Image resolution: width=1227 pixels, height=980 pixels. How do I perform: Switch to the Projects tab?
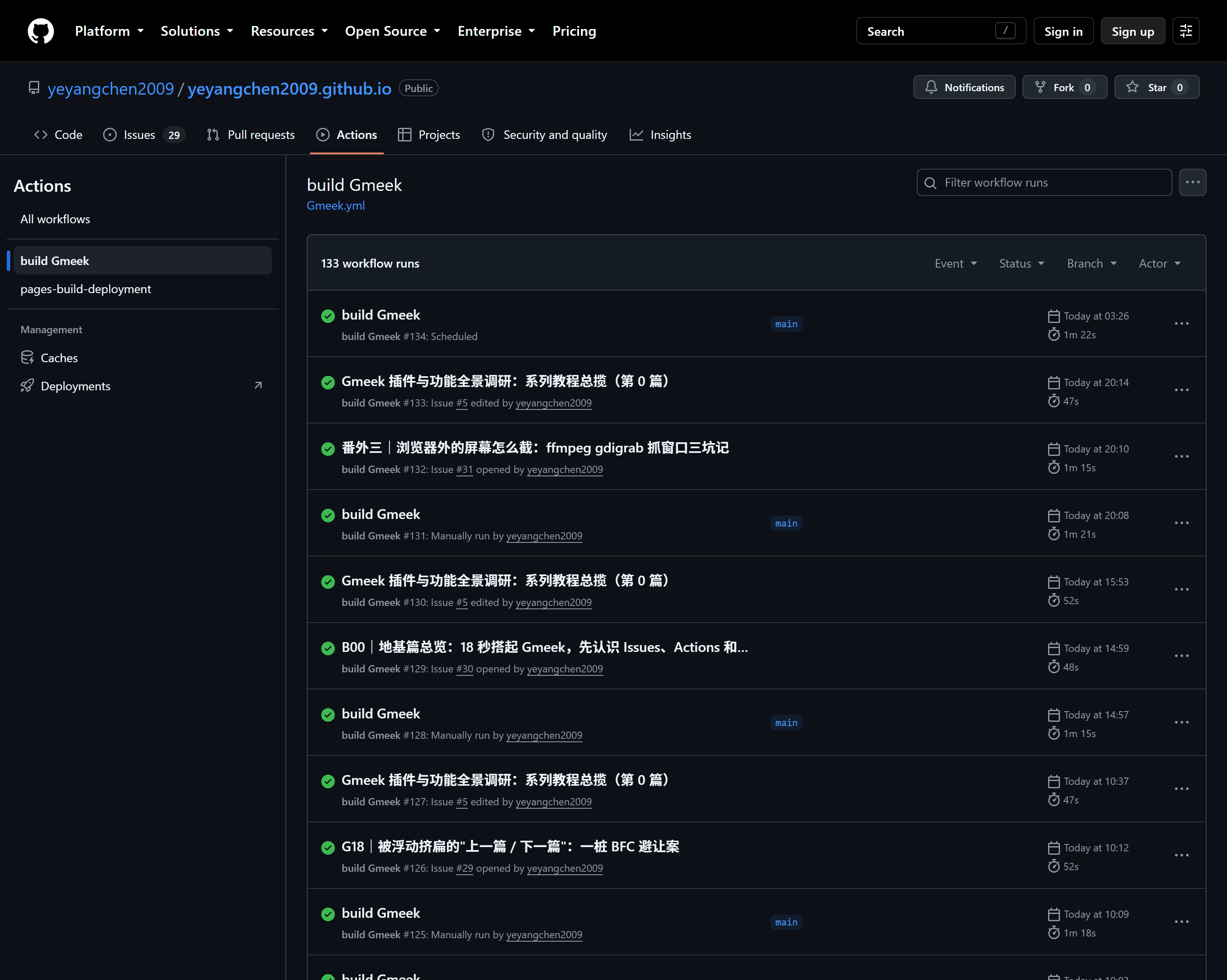pos(429,135)
